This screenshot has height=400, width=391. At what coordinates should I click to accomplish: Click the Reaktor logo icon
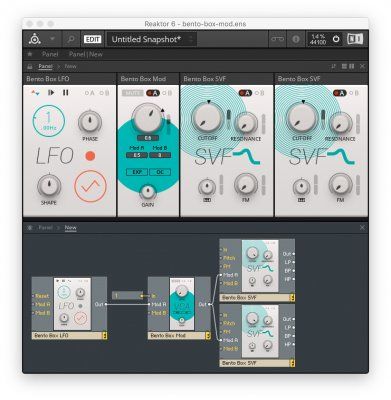point(35,39)
